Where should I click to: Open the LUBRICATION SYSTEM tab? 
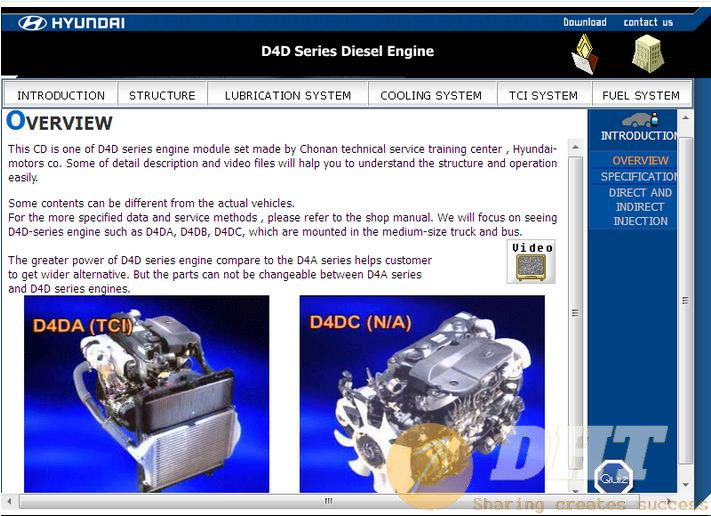[288, 95]
